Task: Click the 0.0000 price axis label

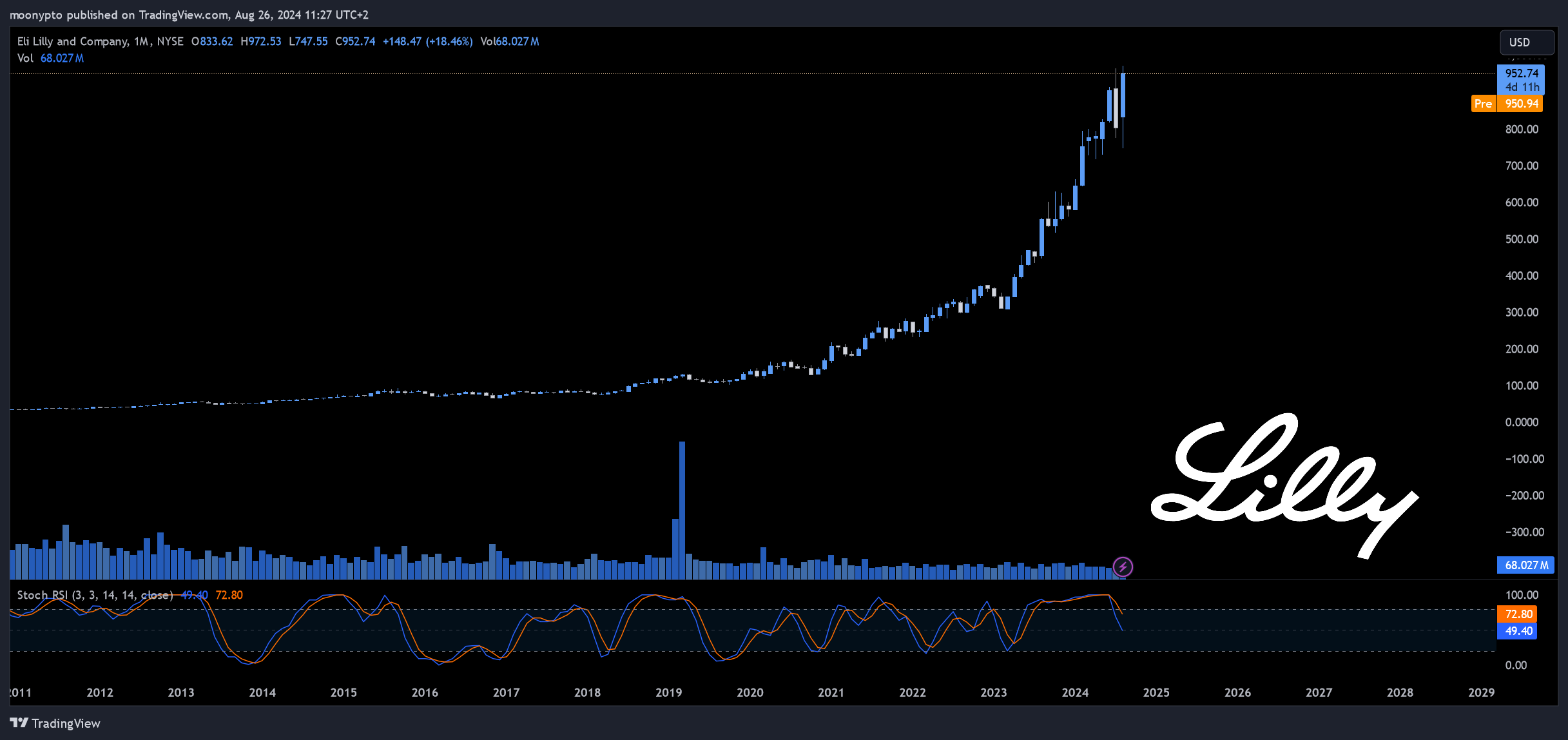Action: [1522, 422]
